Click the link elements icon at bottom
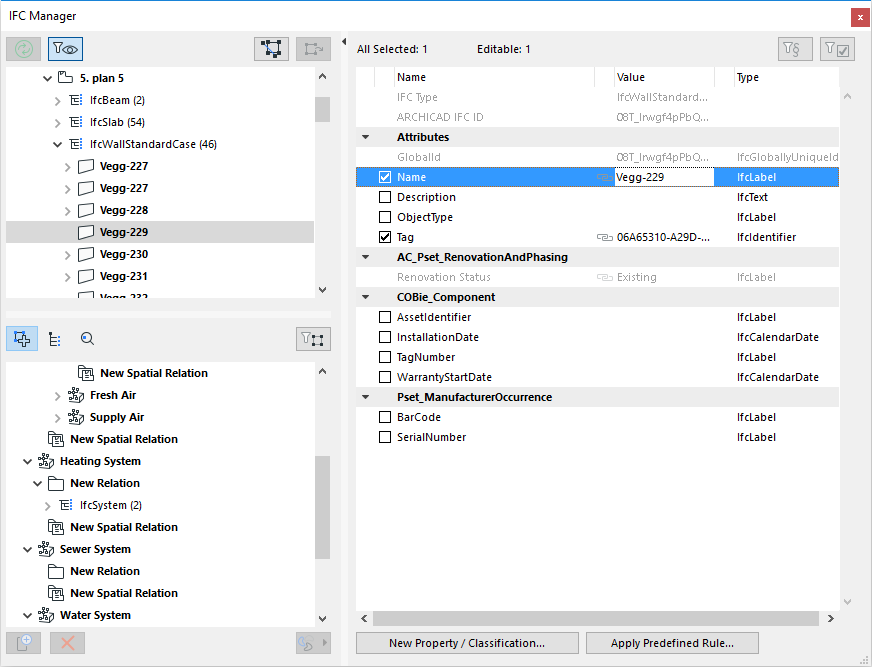Image resolution: width=872 pixels, height=667 pixels. coord(313,643)
